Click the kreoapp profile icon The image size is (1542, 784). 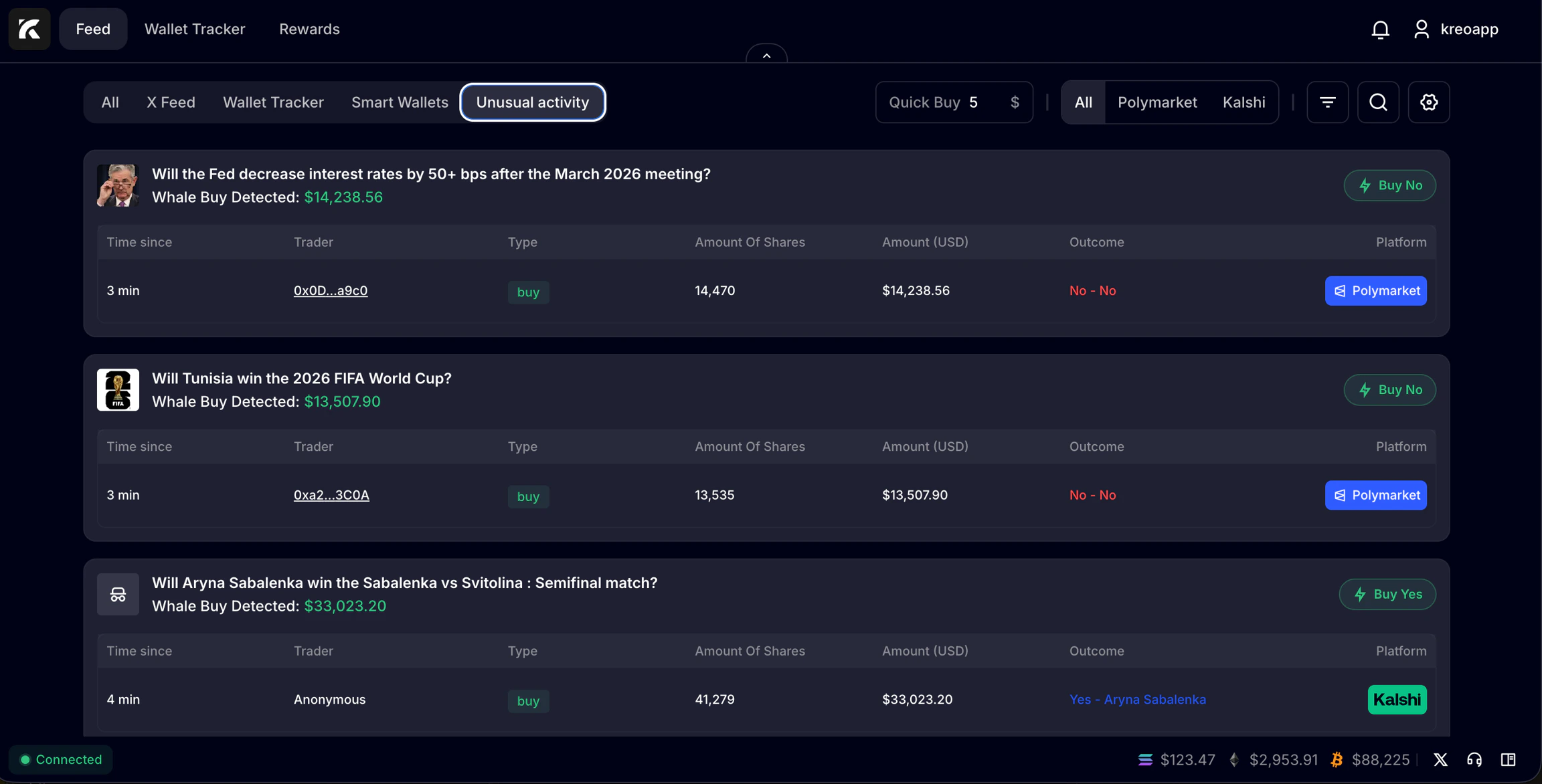1422,29
